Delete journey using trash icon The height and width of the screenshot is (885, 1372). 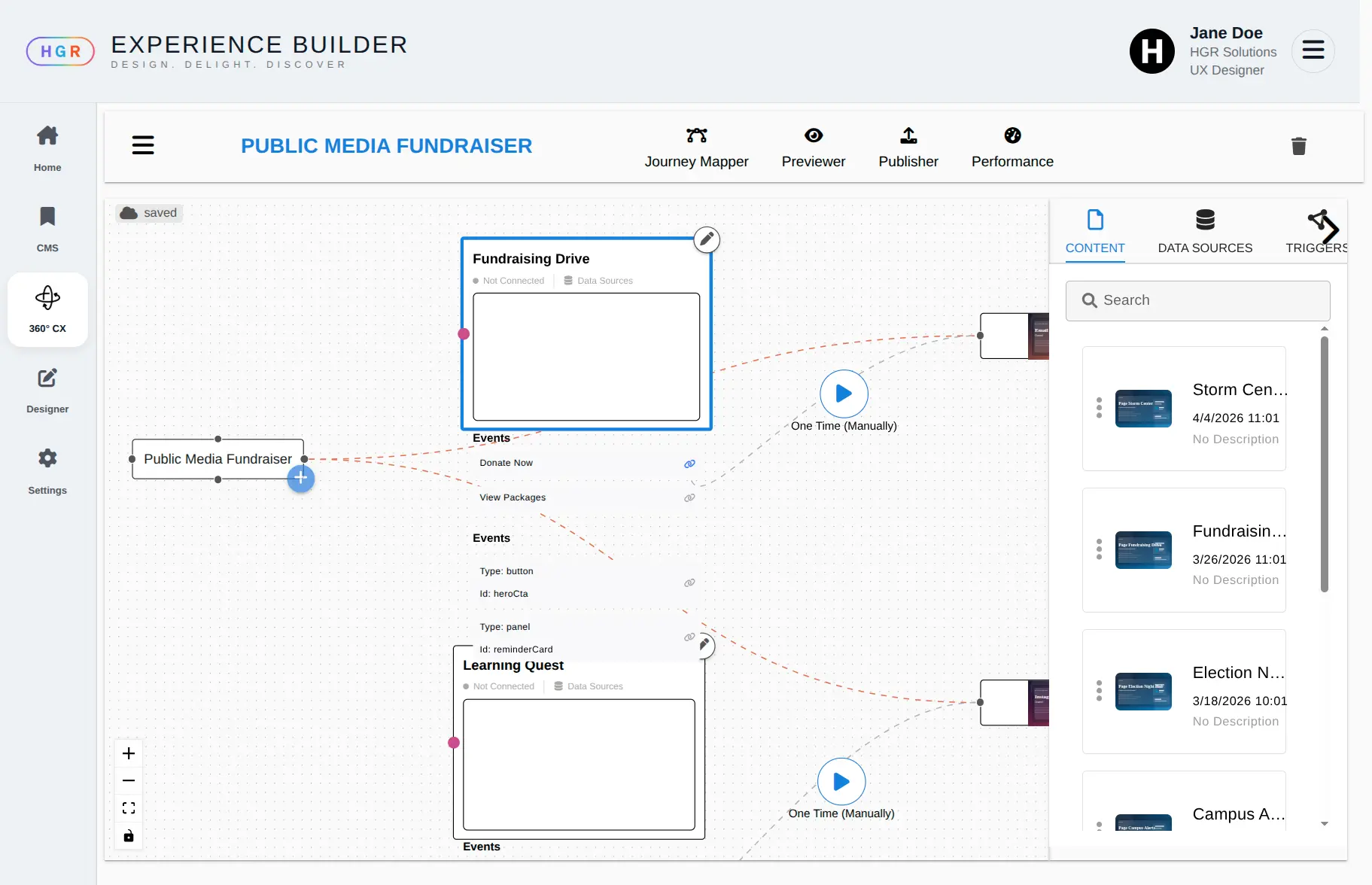pos(1298,146)
